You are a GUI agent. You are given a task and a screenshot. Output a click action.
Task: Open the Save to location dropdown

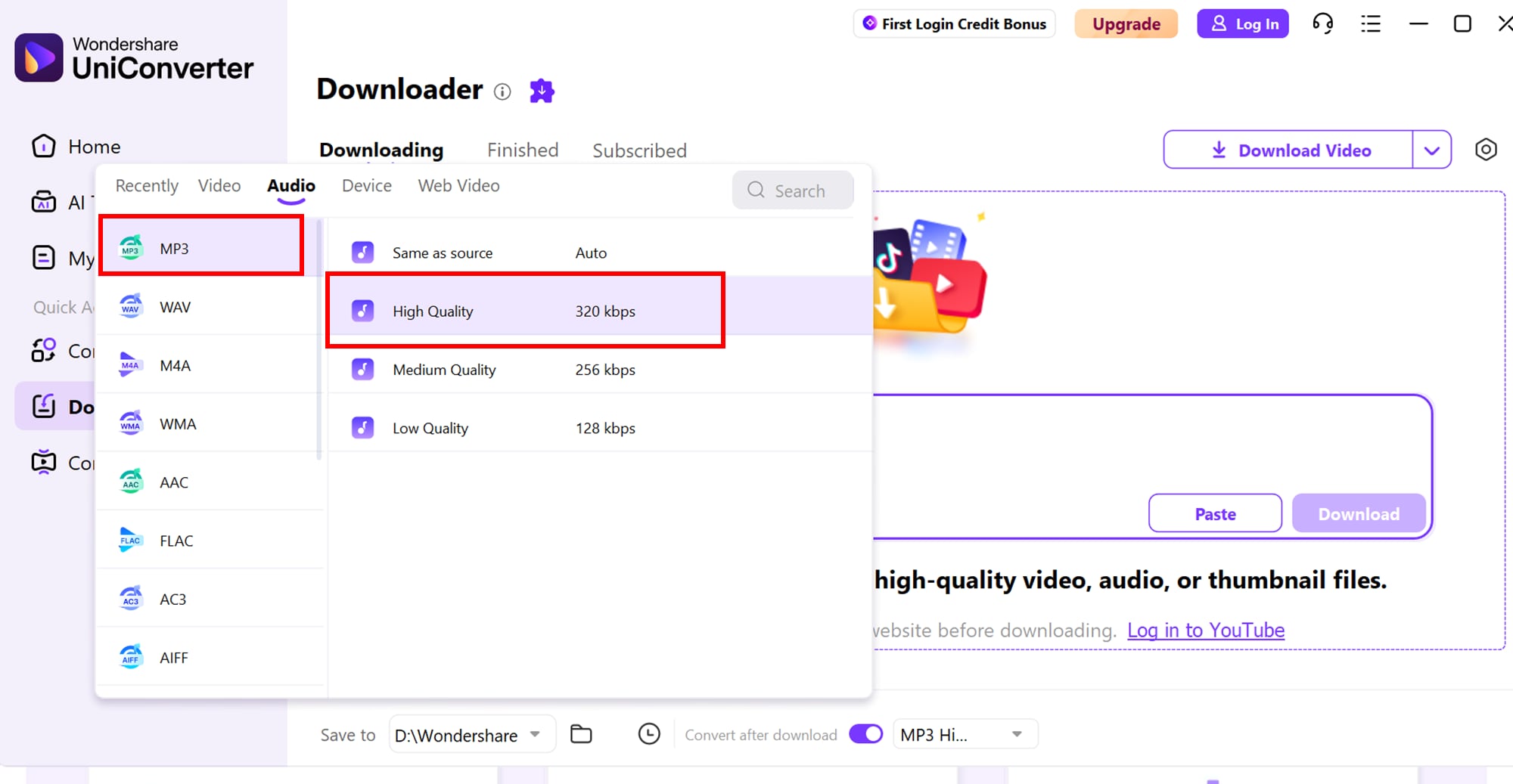point(536,734)
